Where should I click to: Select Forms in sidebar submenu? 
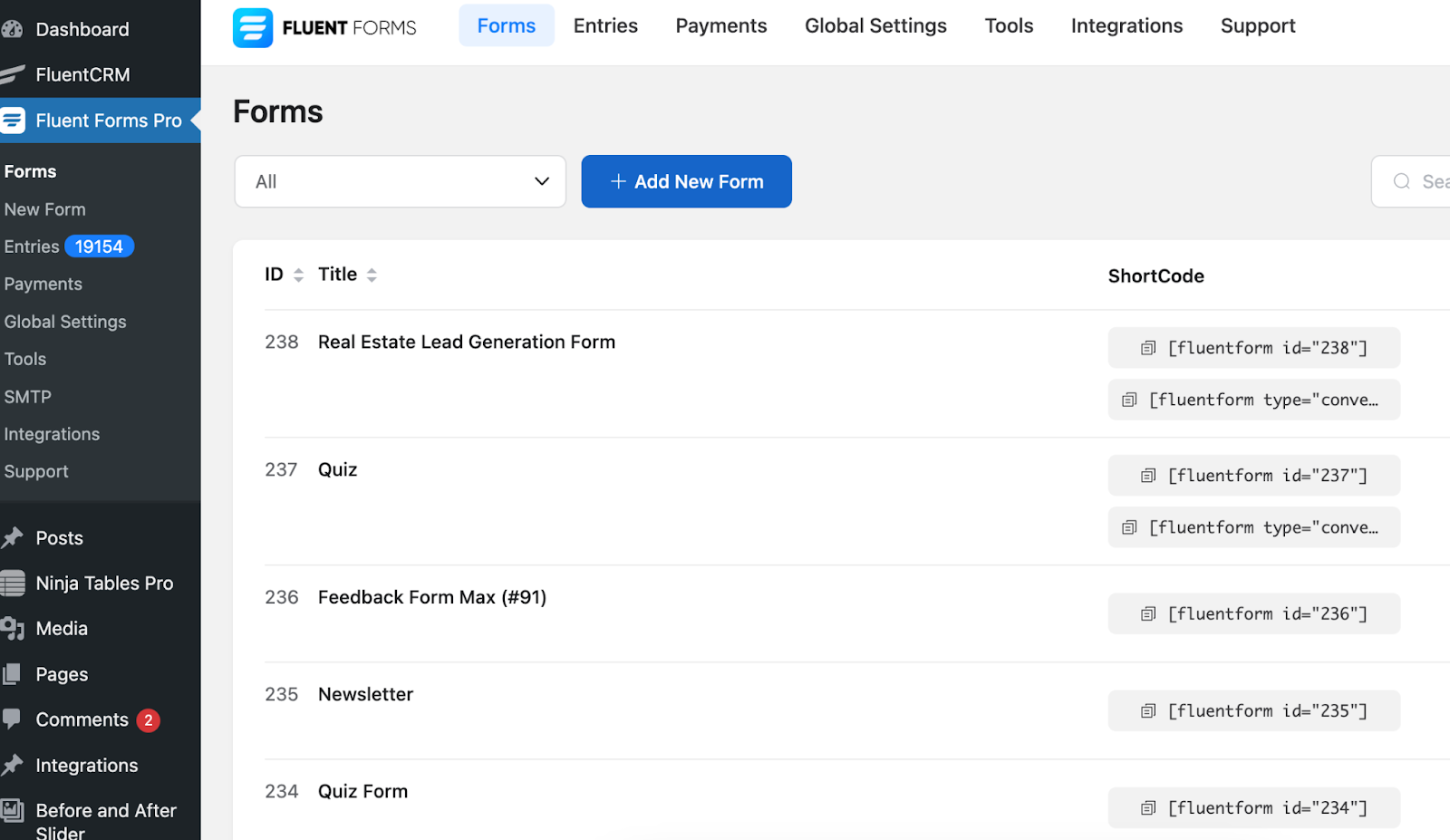(x=30, y=171)
